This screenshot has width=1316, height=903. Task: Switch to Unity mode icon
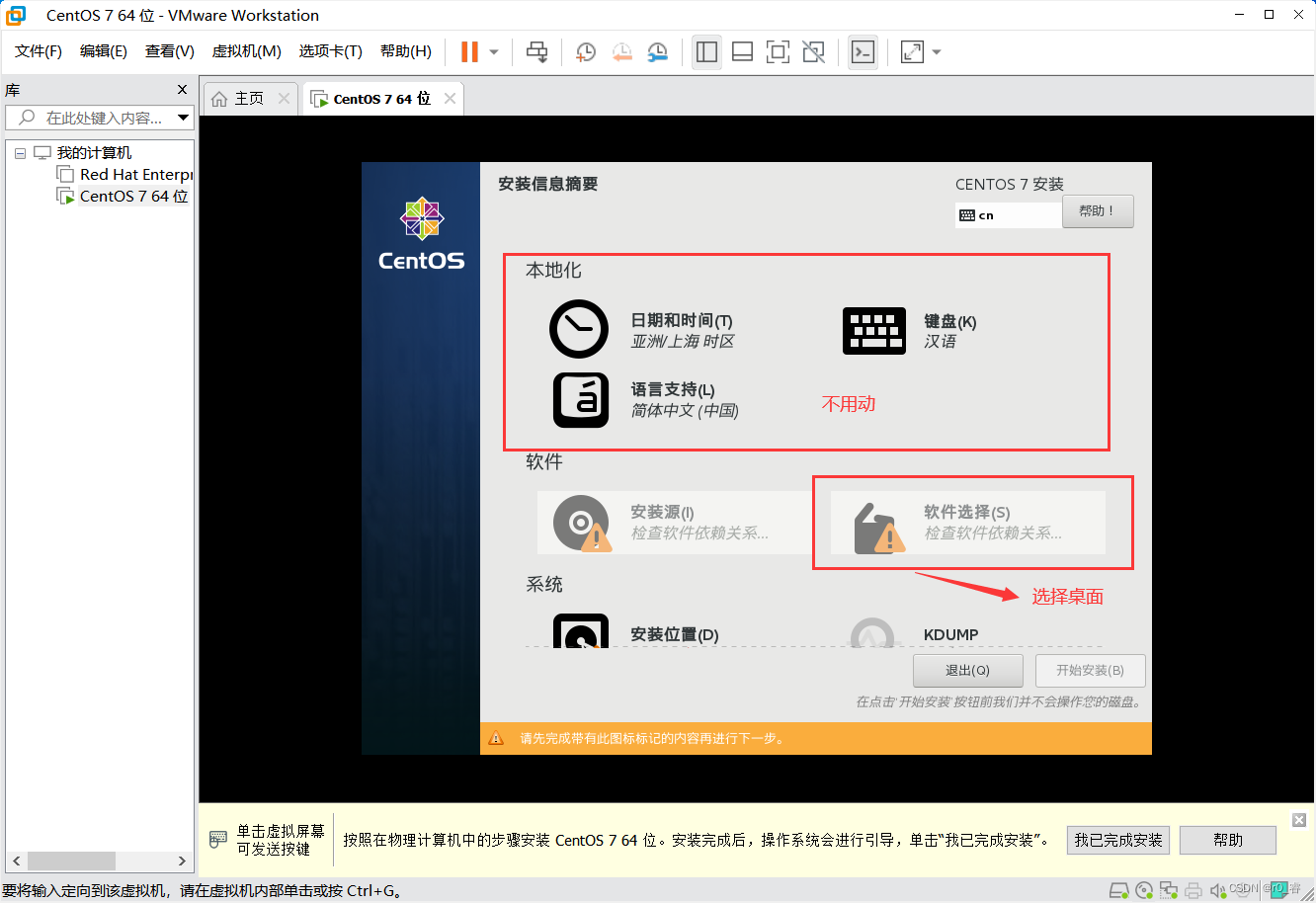tap(813, 52)
